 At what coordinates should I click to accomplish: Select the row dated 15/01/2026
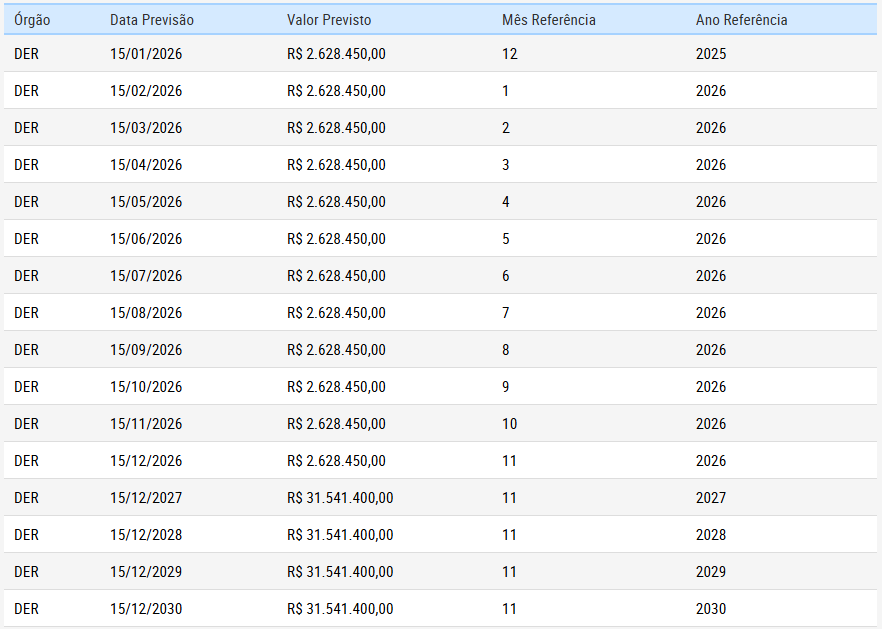click(x=146, y=54)
